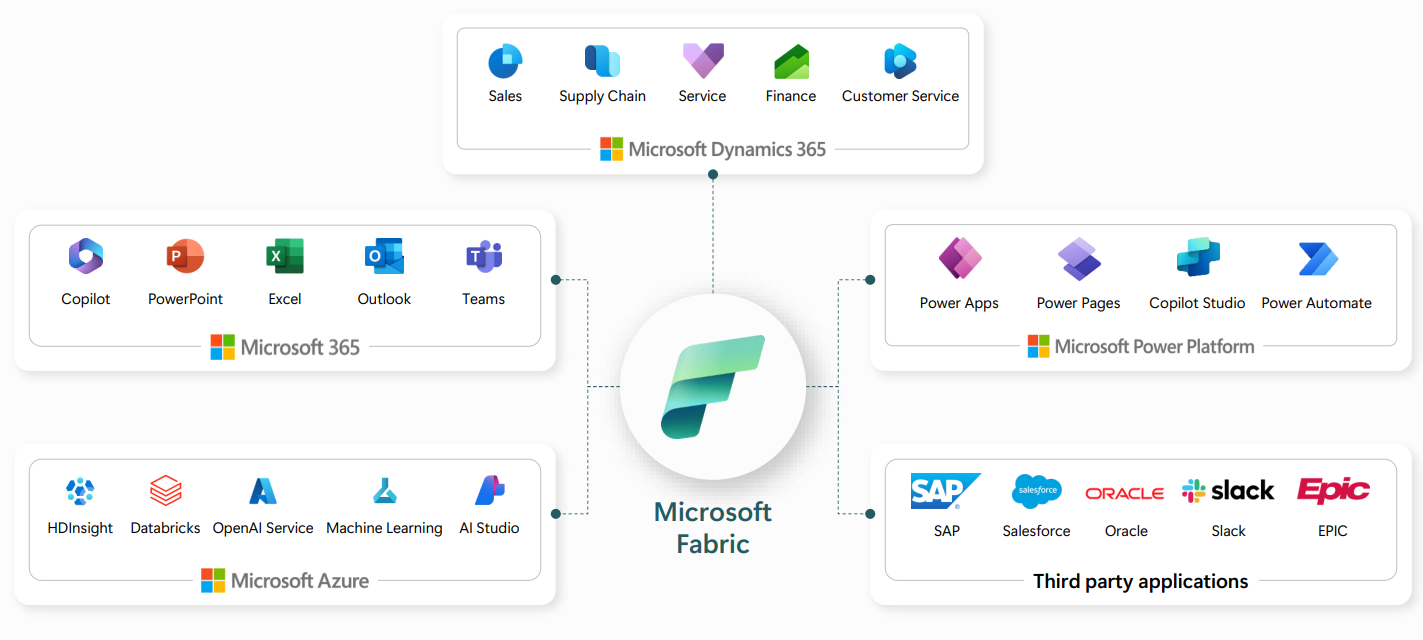Click the "Microsoft 365" heading text

[300, 348]
